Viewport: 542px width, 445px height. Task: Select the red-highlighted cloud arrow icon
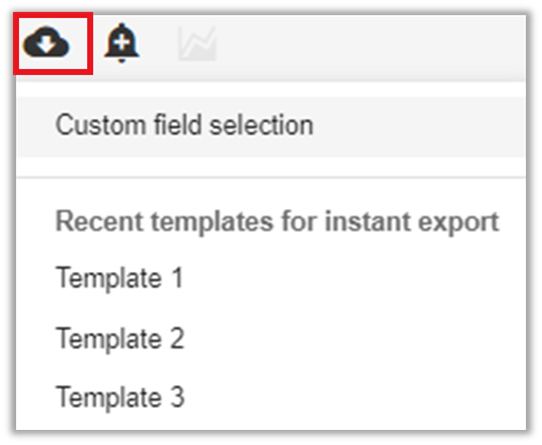click(46, 42)
